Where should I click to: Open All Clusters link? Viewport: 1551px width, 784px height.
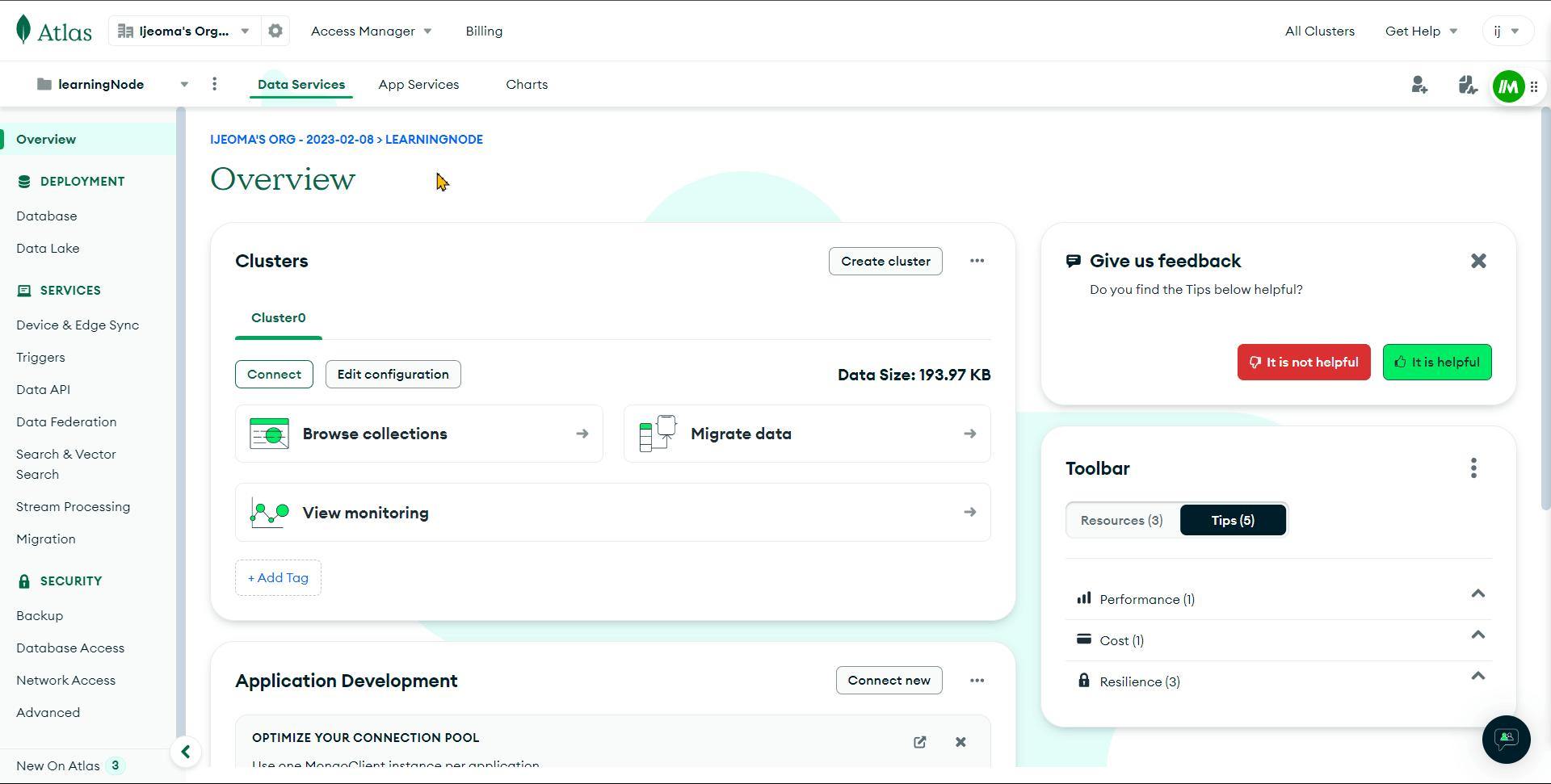1320,31
